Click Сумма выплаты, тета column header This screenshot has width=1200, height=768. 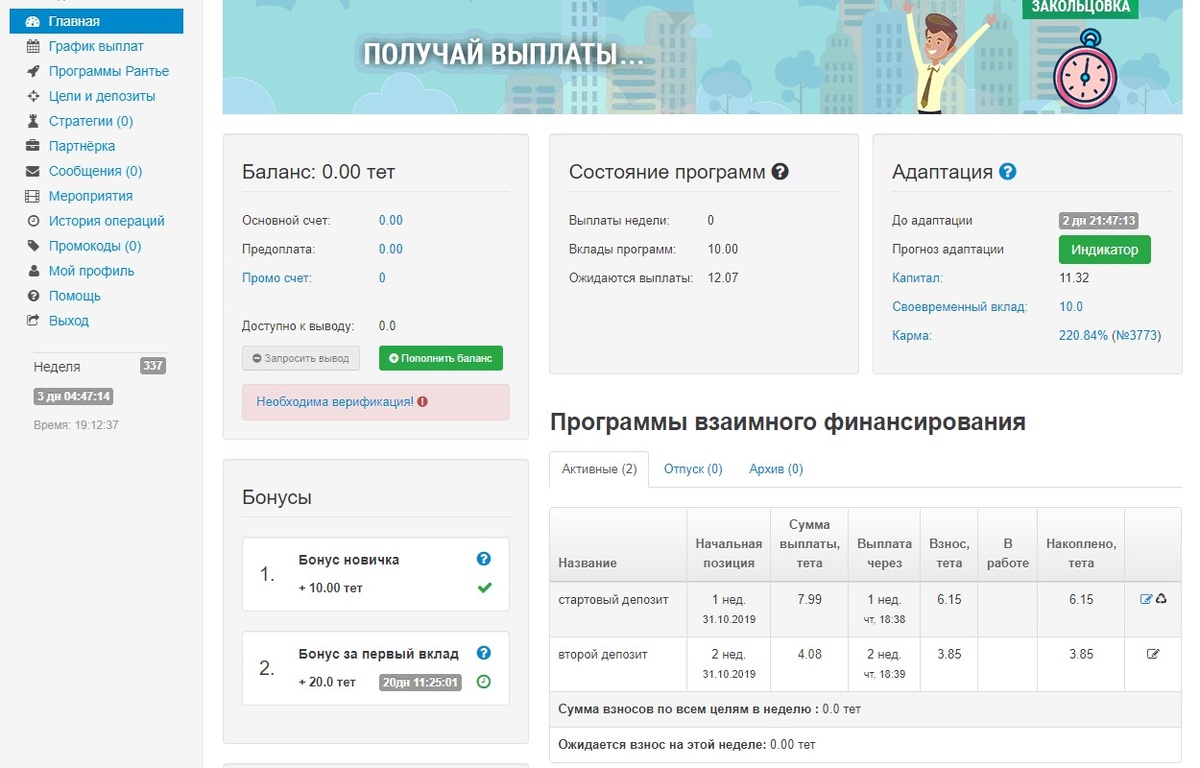(809, 544)
